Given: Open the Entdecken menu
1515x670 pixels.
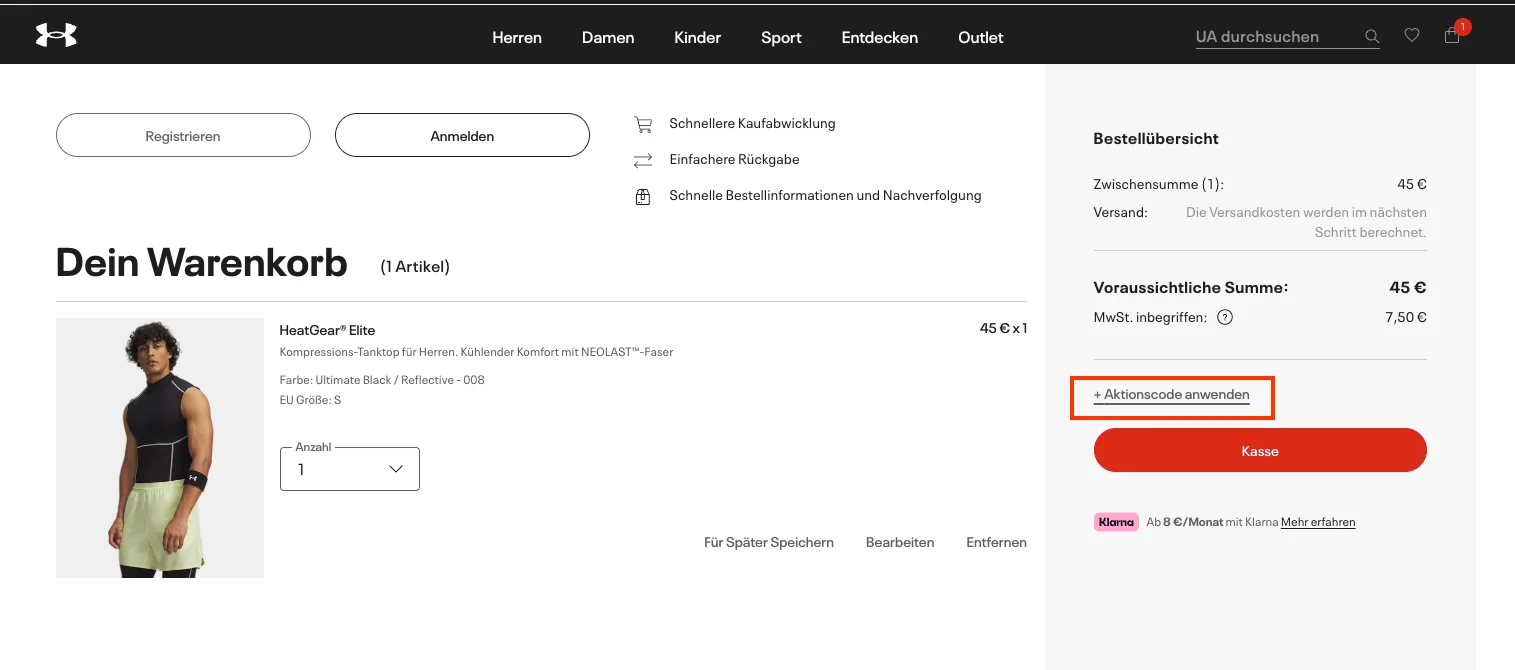Looking at the screenshot, I should pos(880,37).
